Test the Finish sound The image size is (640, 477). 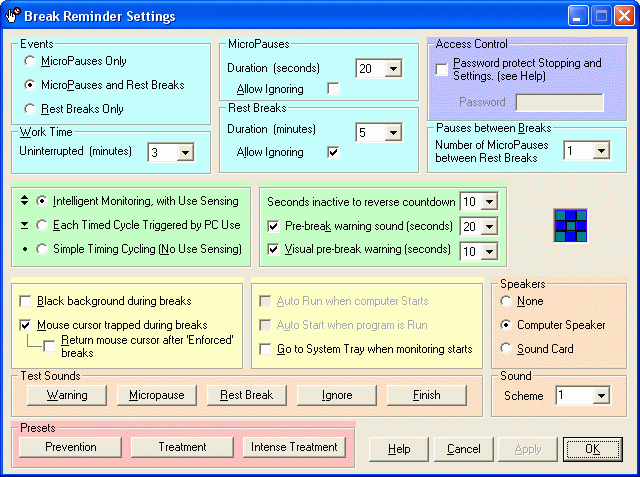click(427, 395)
